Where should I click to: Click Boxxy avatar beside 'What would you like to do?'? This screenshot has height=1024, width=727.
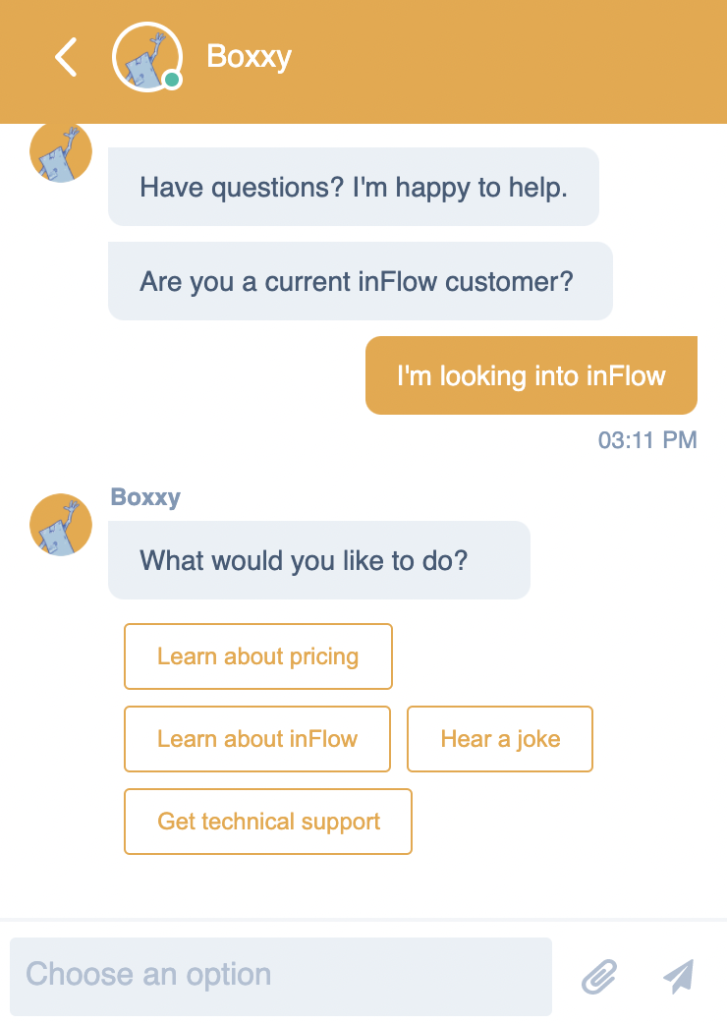(x=61, y=524)
